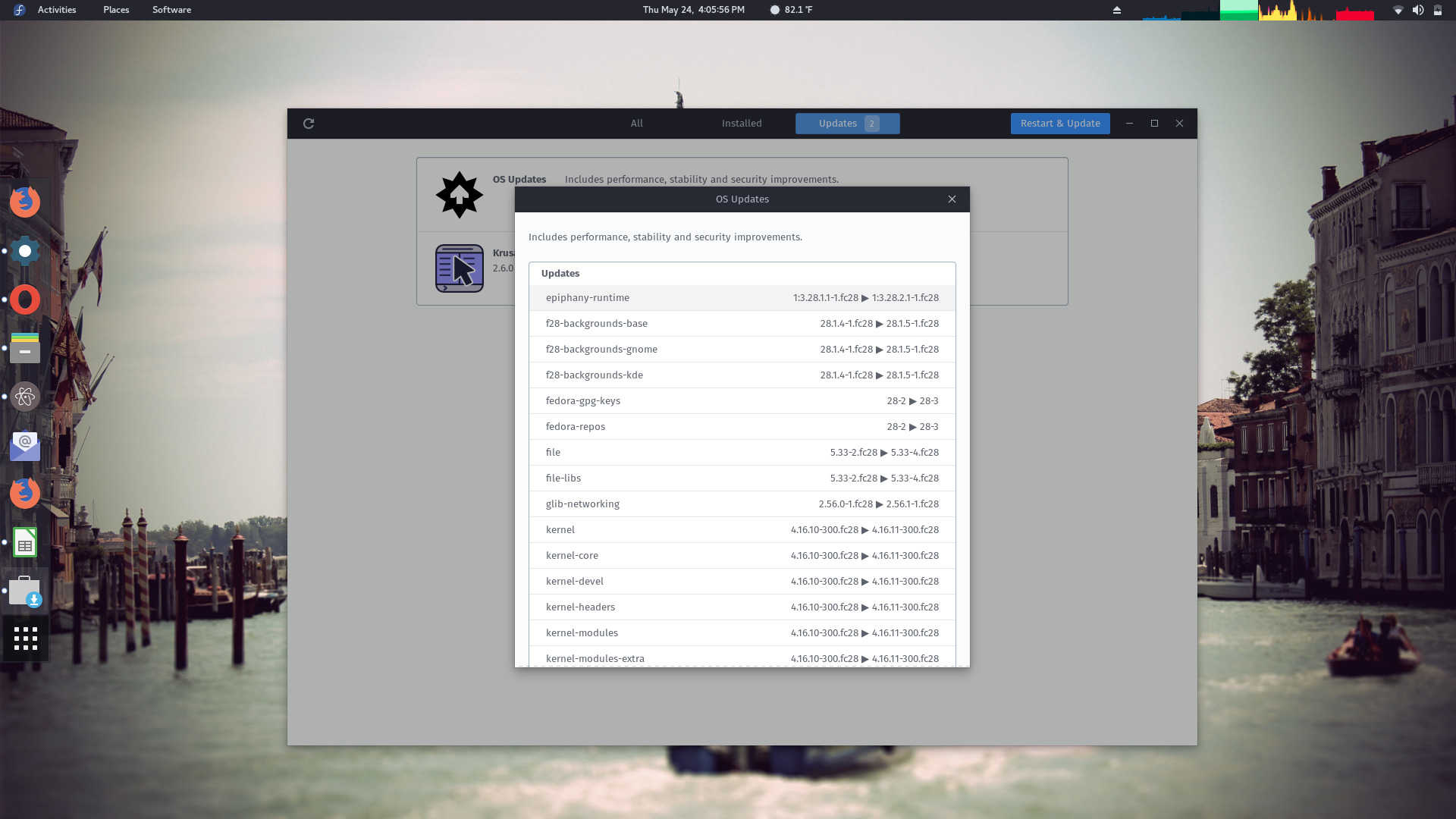This screenshot has width=1456, height=819.
Task: Close the OS Updates dialog
Action: pyautogui.click(x=952, y=199)
